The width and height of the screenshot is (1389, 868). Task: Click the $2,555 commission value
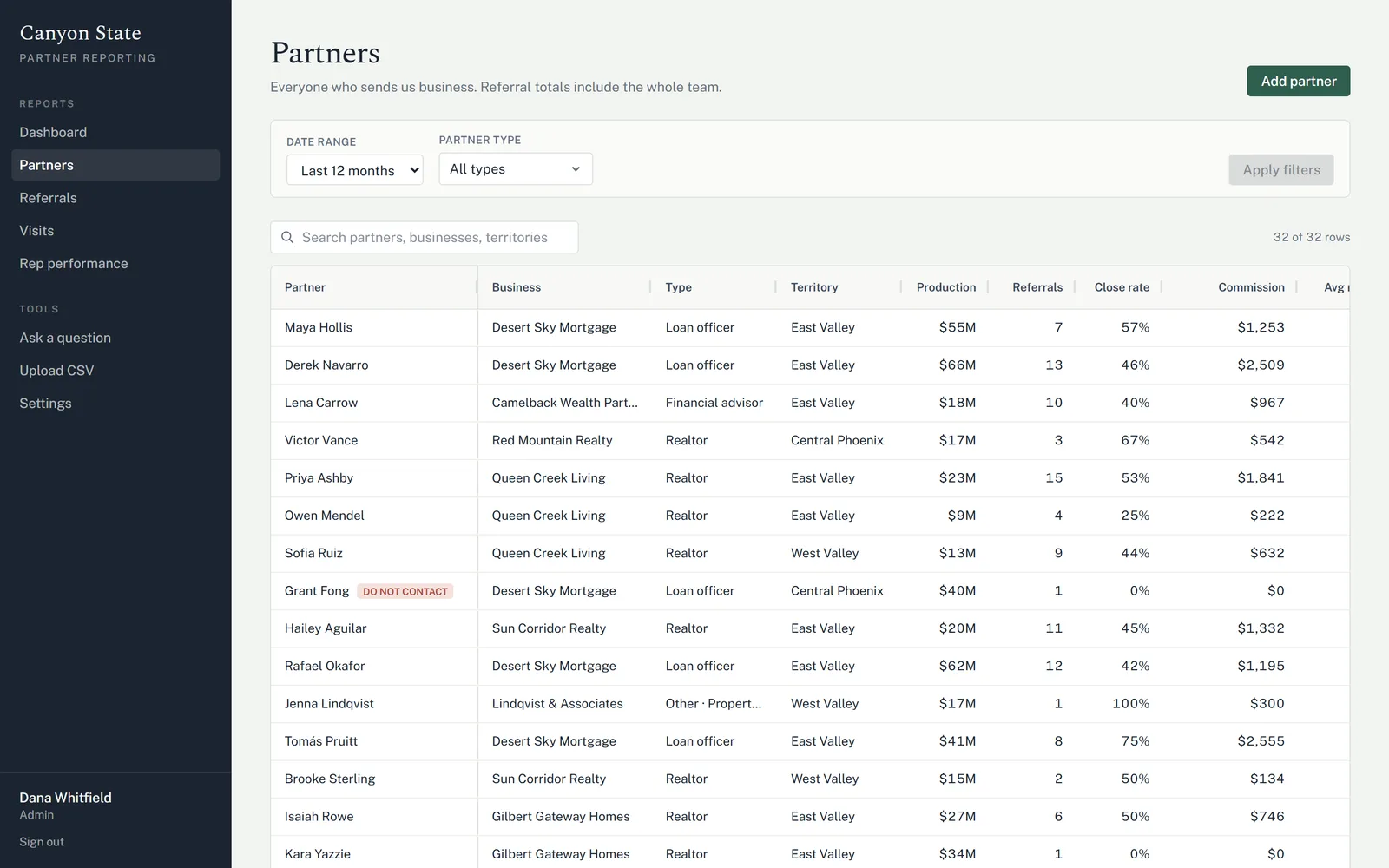[x=1261, y=741]
